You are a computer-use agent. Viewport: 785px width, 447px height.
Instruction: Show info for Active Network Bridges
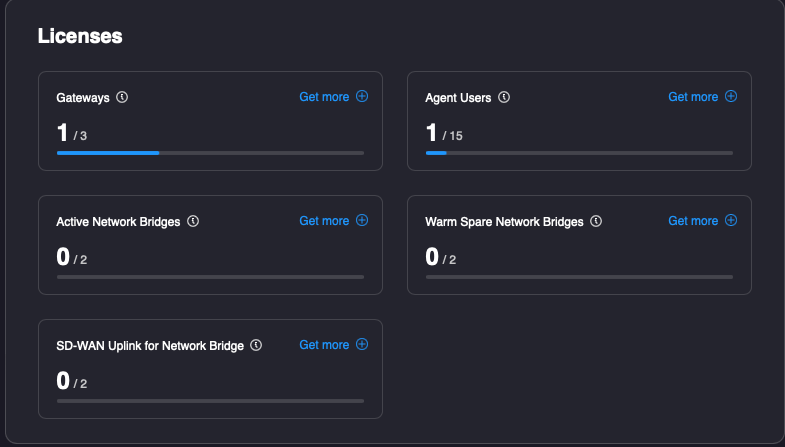(193, 222)
